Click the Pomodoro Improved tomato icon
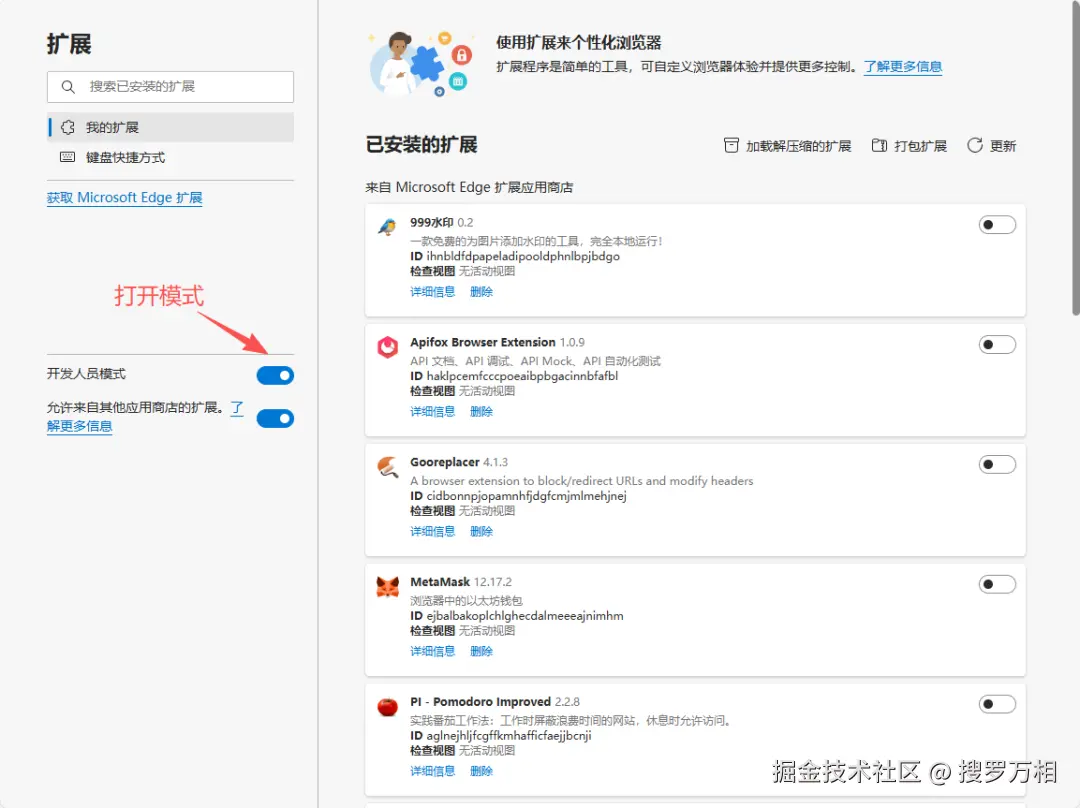 [x=388, y=706]
